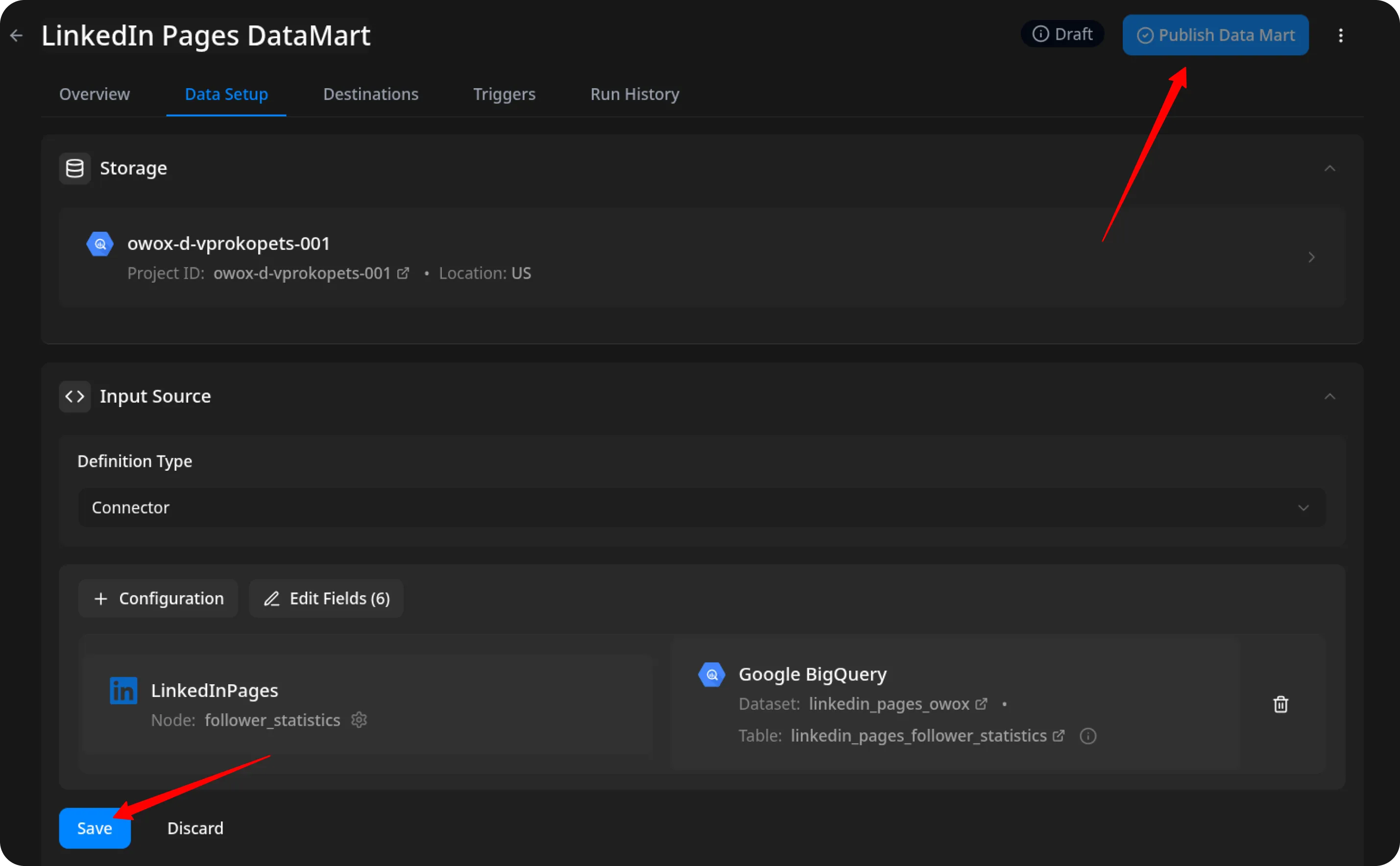Click the Draft status badge
Image resolution: width=1400 pixels, height=866 pixels.
click(1062, 34)
